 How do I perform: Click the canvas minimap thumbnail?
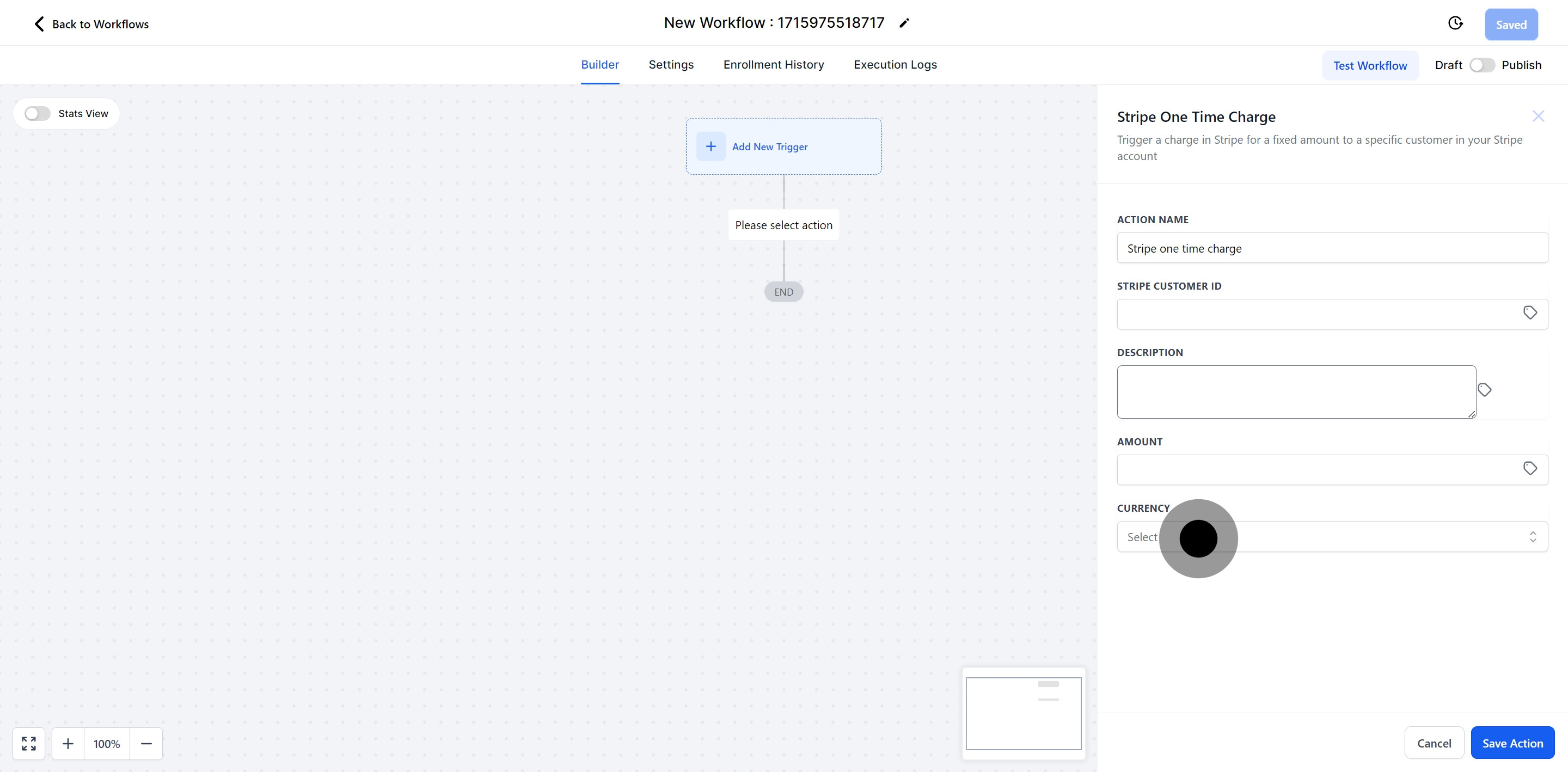coord(1023,714)
